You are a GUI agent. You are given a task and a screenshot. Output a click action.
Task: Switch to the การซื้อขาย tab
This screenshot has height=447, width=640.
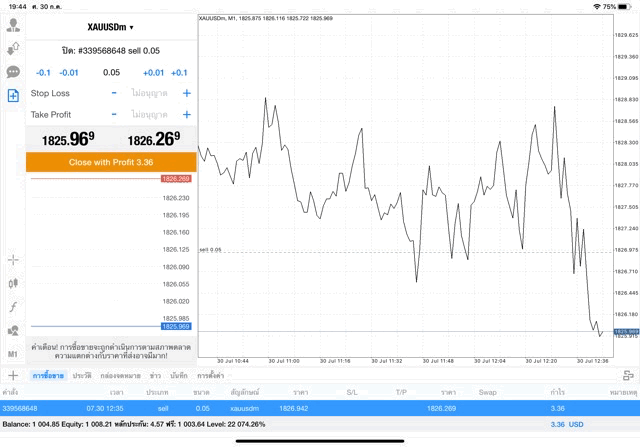(48, 376)
